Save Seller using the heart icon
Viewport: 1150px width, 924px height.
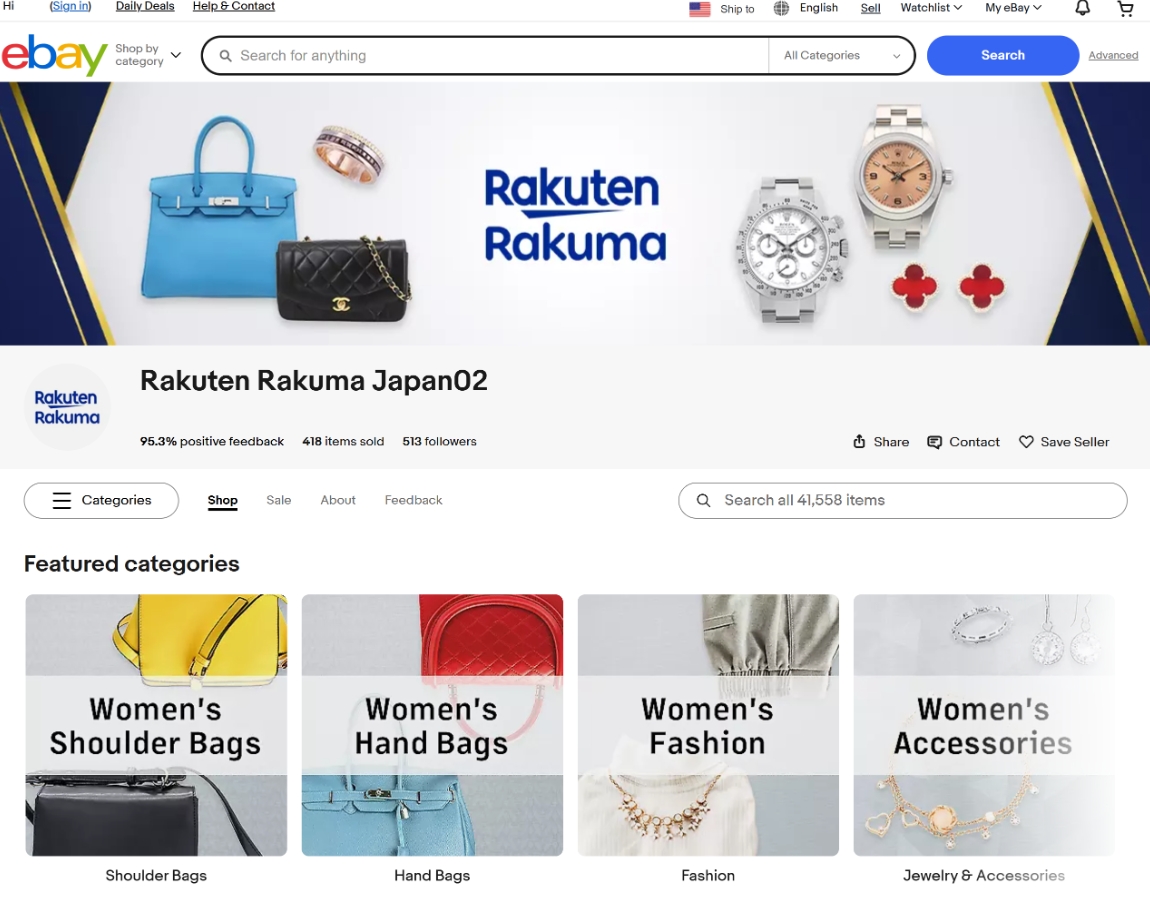1026,442
